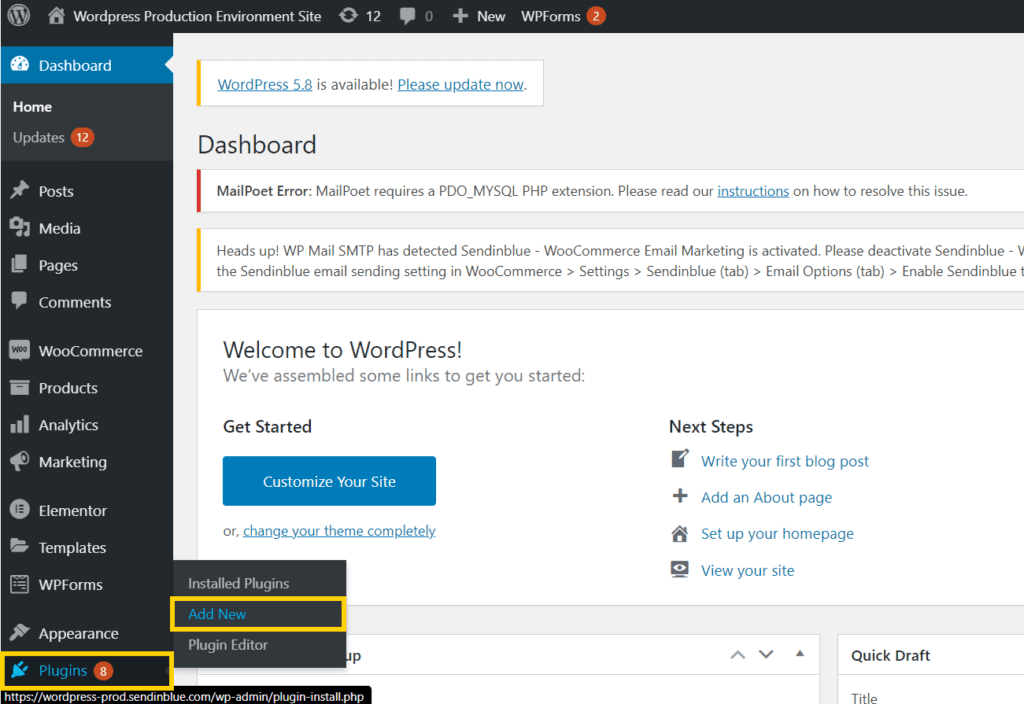
Task: Click the Plugins plug icon
Action: (x=20, y=669)
